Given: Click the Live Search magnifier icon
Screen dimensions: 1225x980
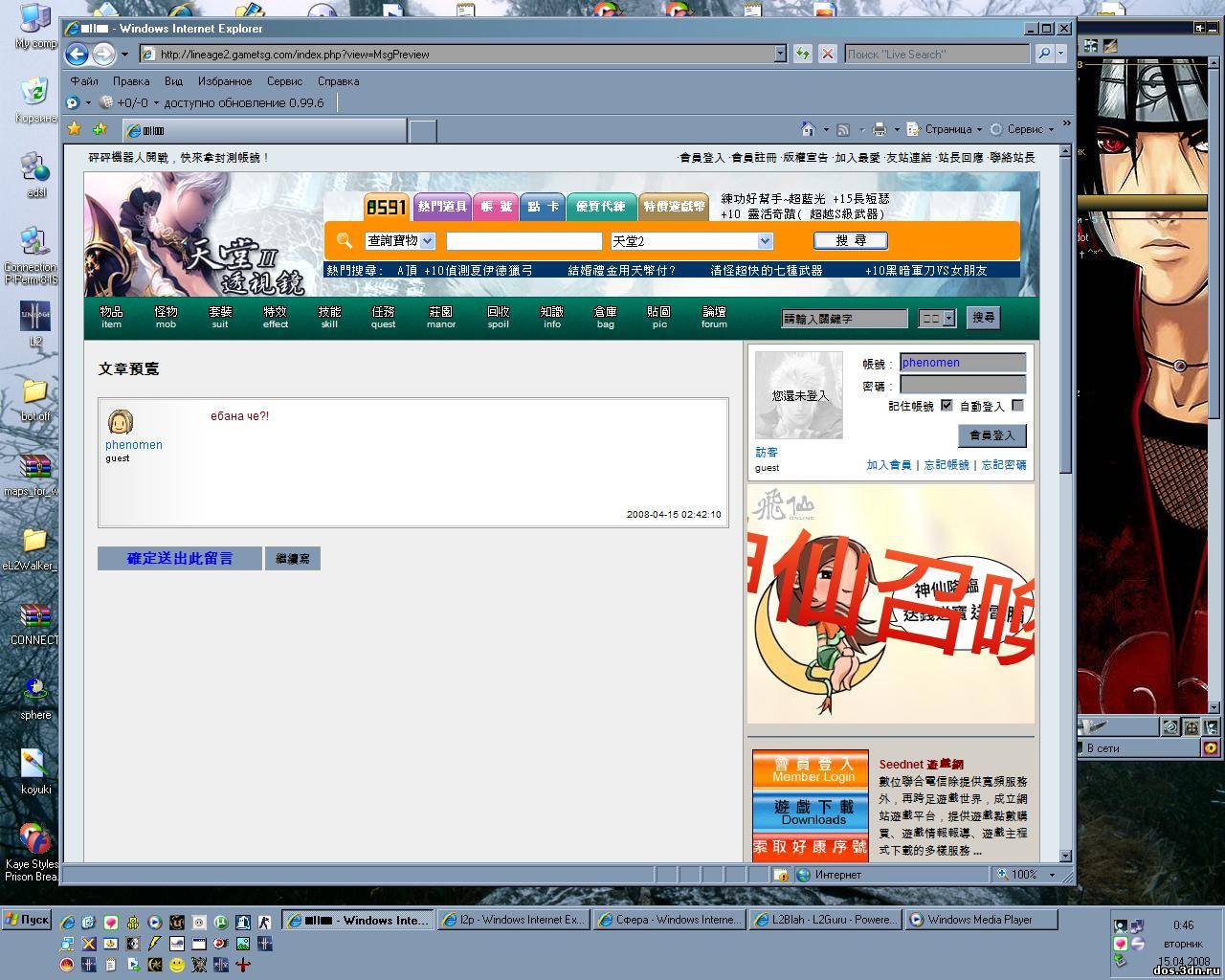Looking at the screenshot, I should pyautogui.click(x=1044, y=54).
